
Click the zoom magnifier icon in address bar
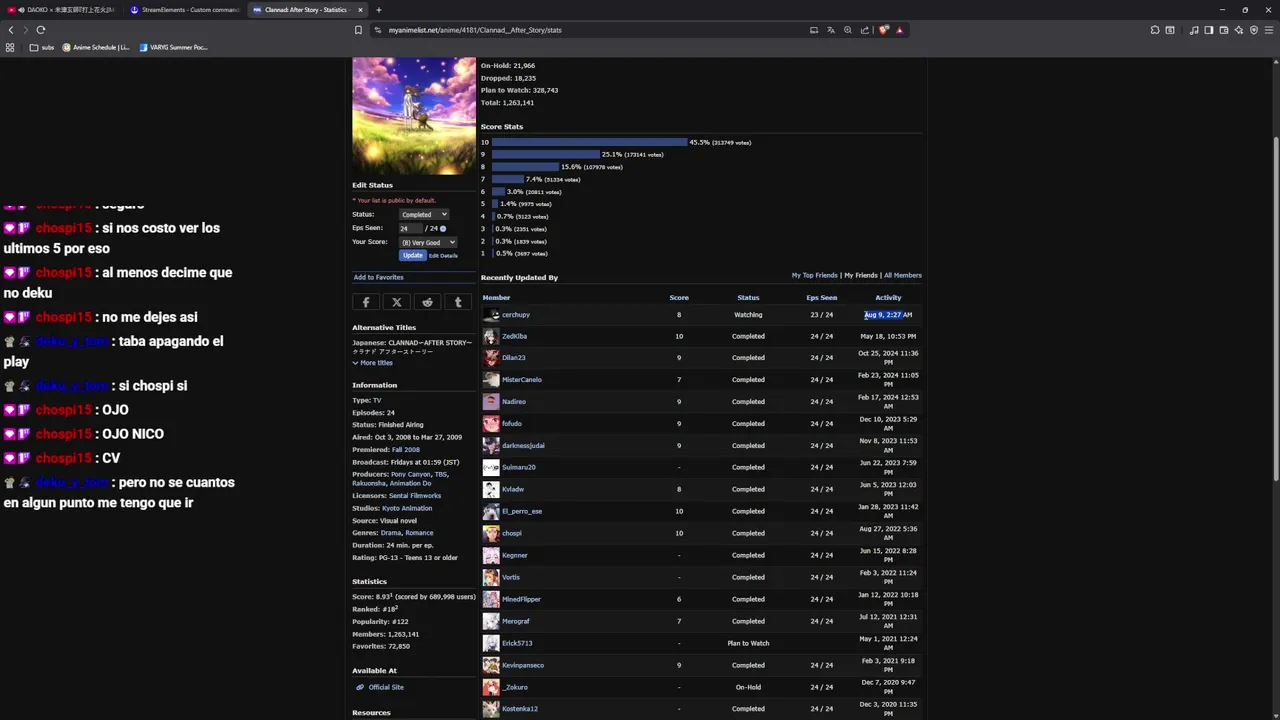point(847,30)
